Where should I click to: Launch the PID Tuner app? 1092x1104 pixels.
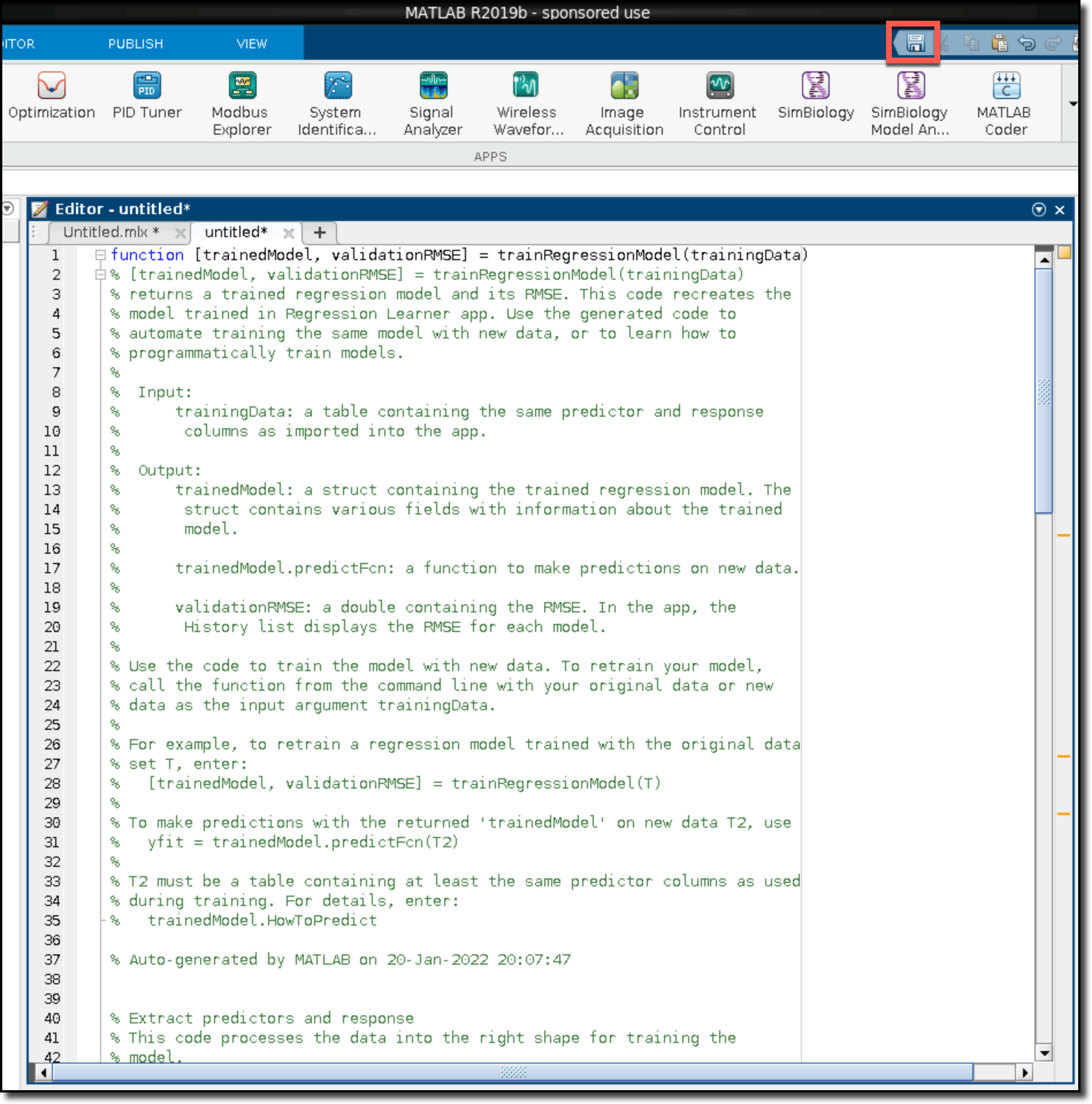[x=147, y=96]
